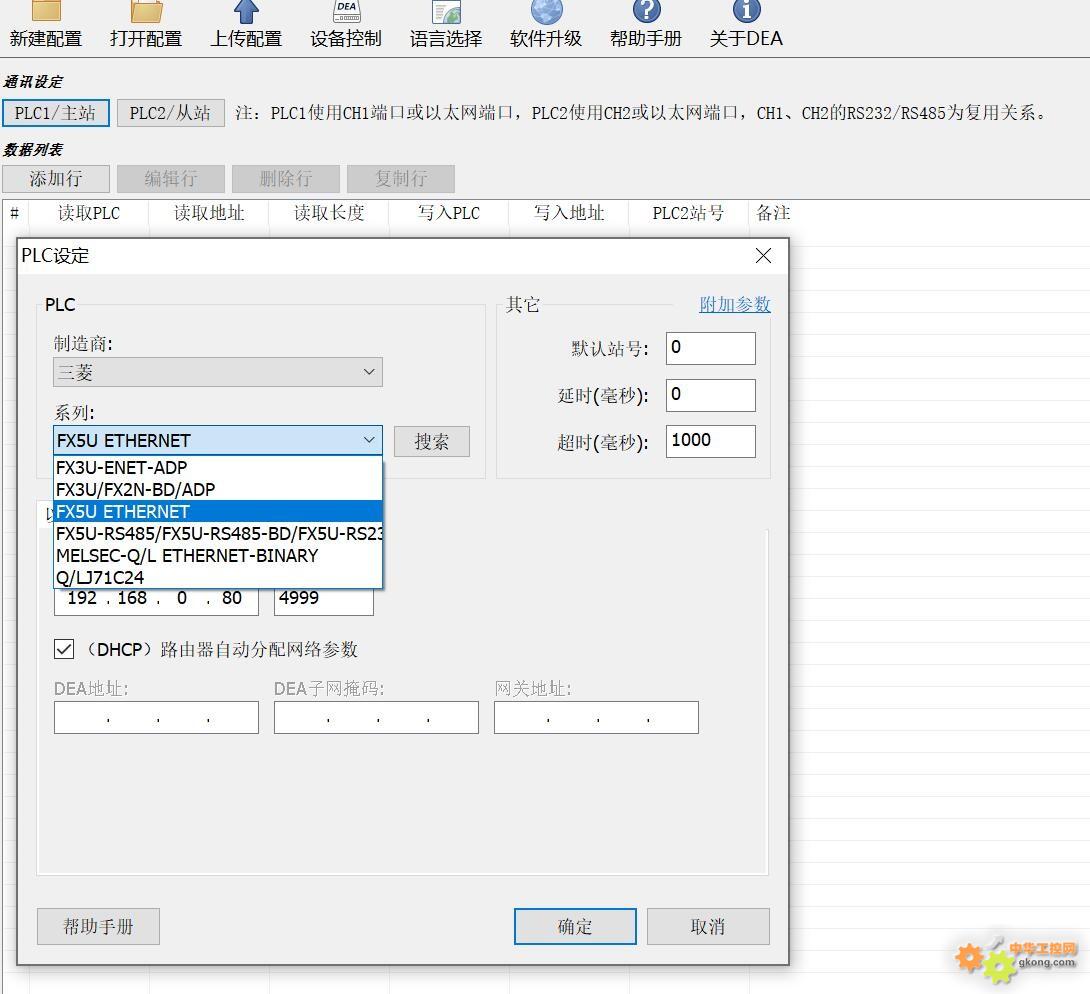Click the 复制行 button
The width and height of the screenshot is (1090, 994).
click(x=401, y=179)
